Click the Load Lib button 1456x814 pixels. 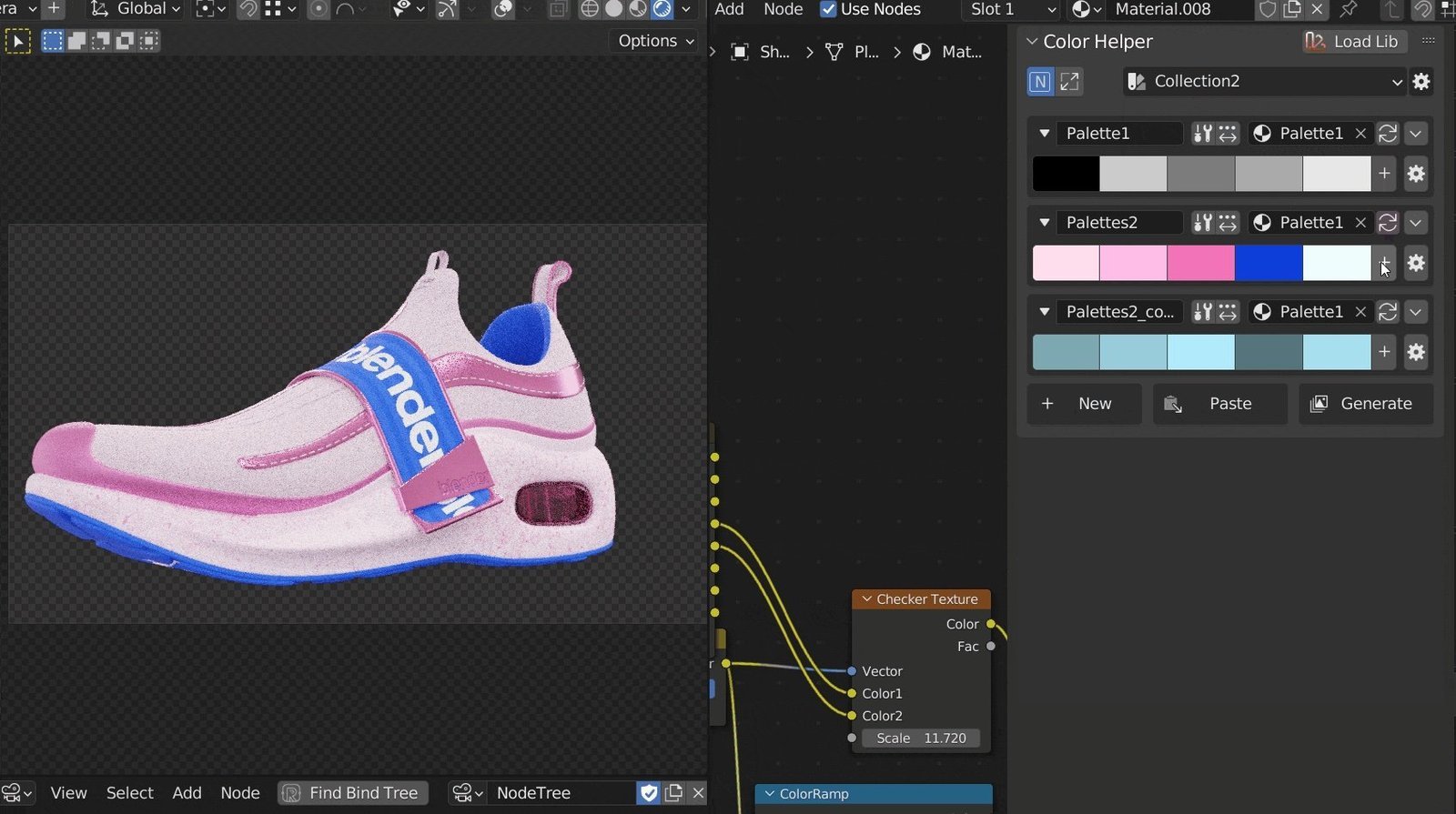[1353, 42]
